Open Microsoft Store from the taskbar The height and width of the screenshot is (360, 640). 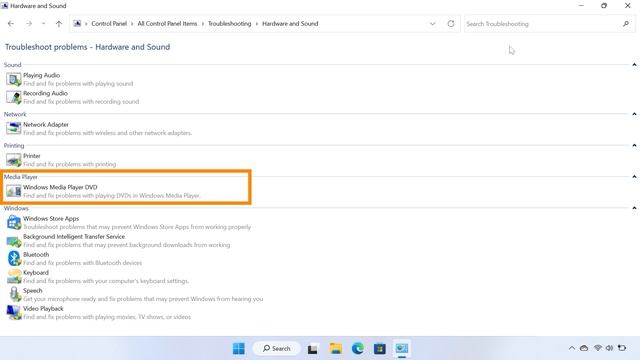380,348
